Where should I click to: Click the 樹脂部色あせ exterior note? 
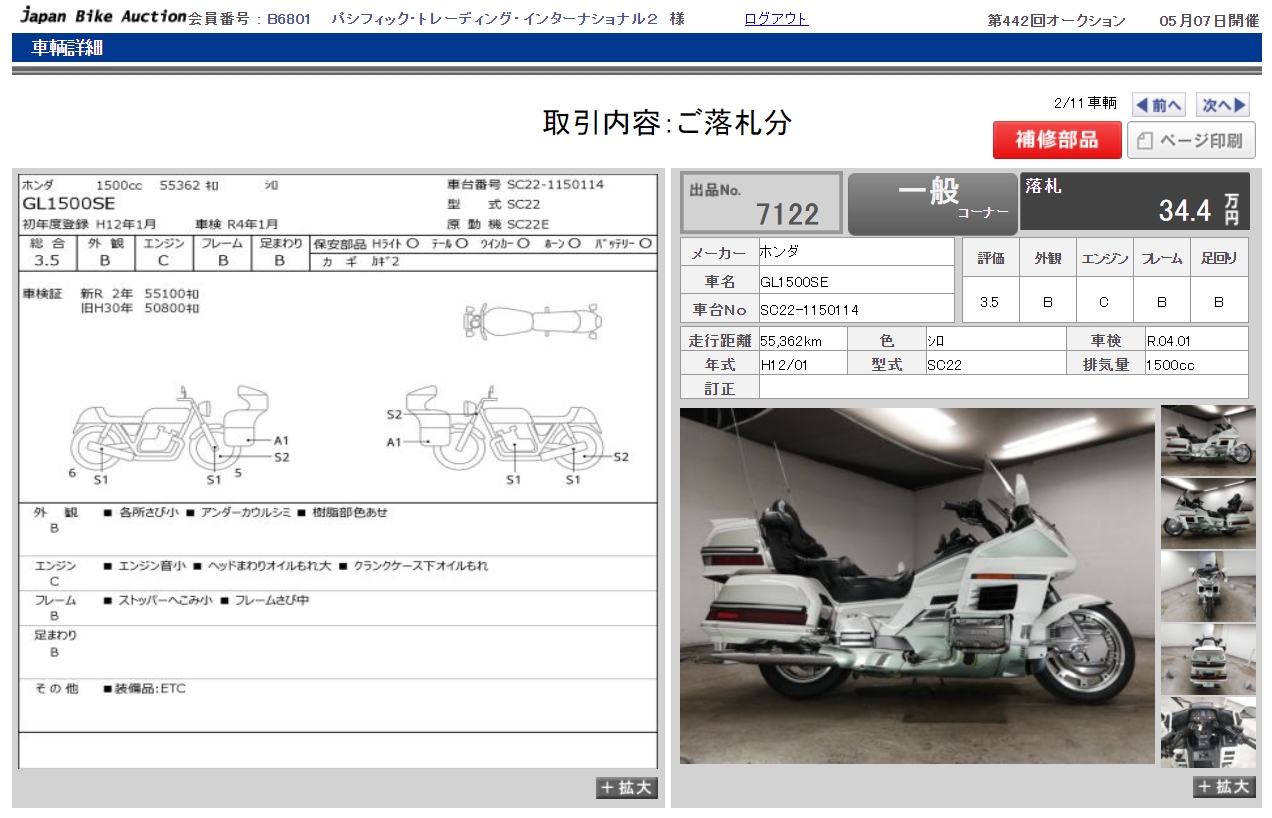pyautogui.click(x=343, y=512)
